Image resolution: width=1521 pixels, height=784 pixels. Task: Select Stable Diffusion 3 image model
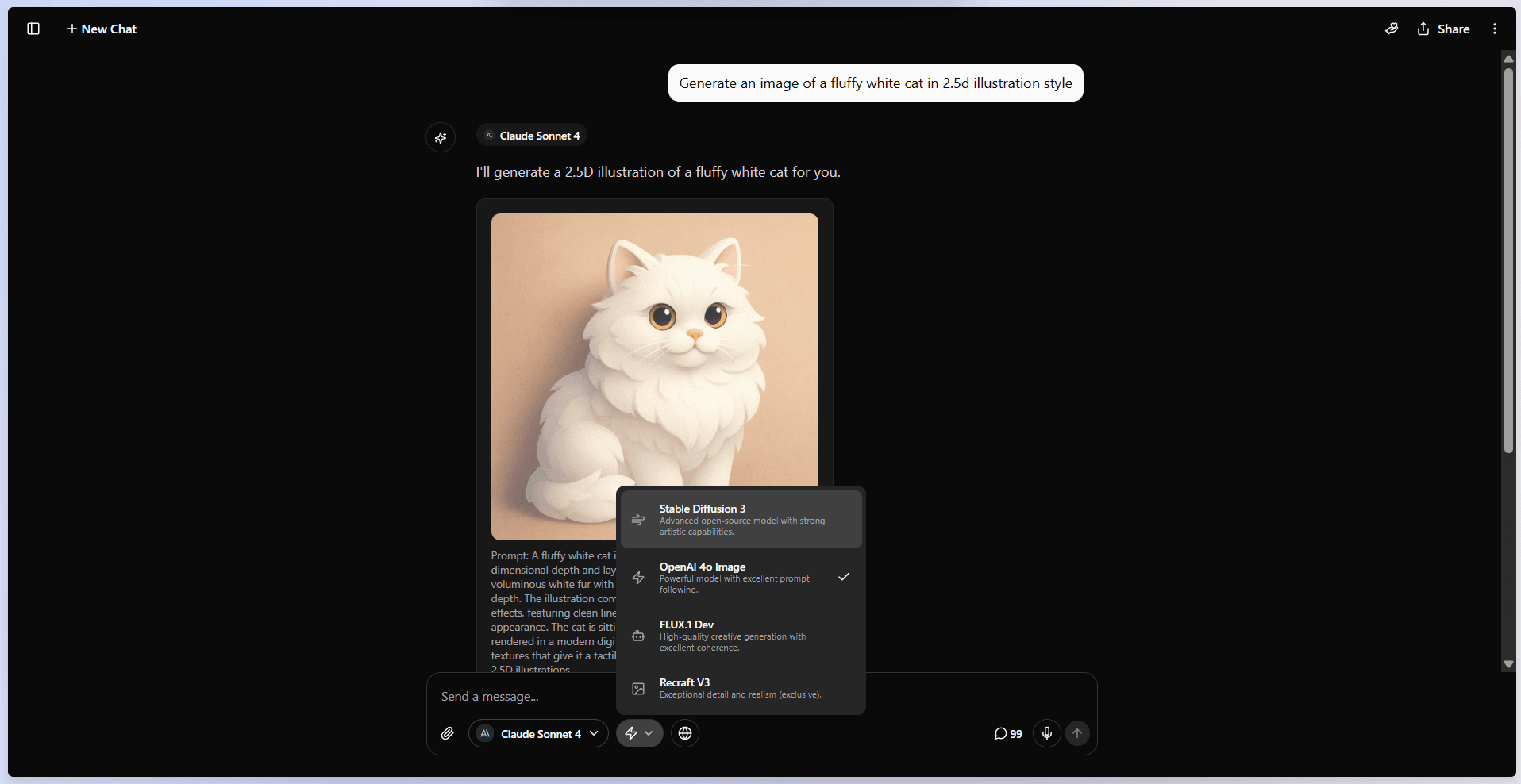click(x=741, y=520)
